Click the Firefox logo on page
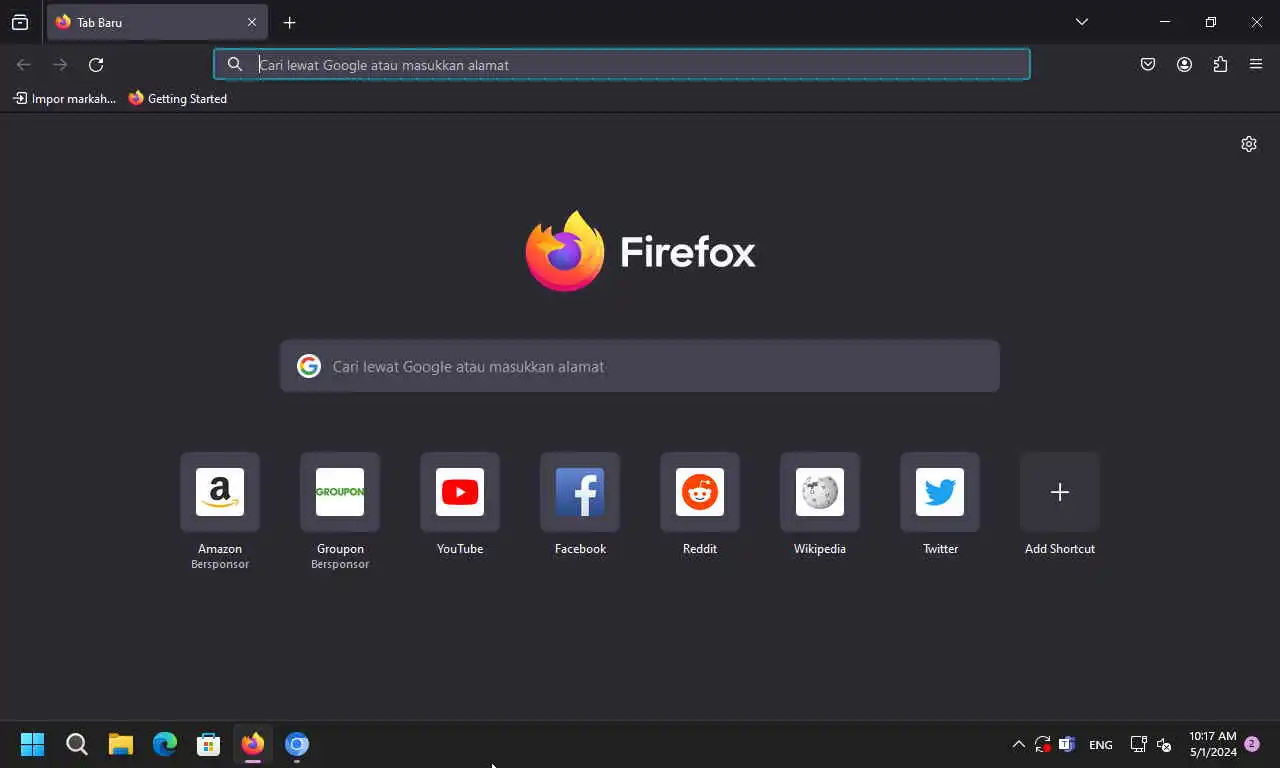This screenshot has width=1280, height=768. 640,251
